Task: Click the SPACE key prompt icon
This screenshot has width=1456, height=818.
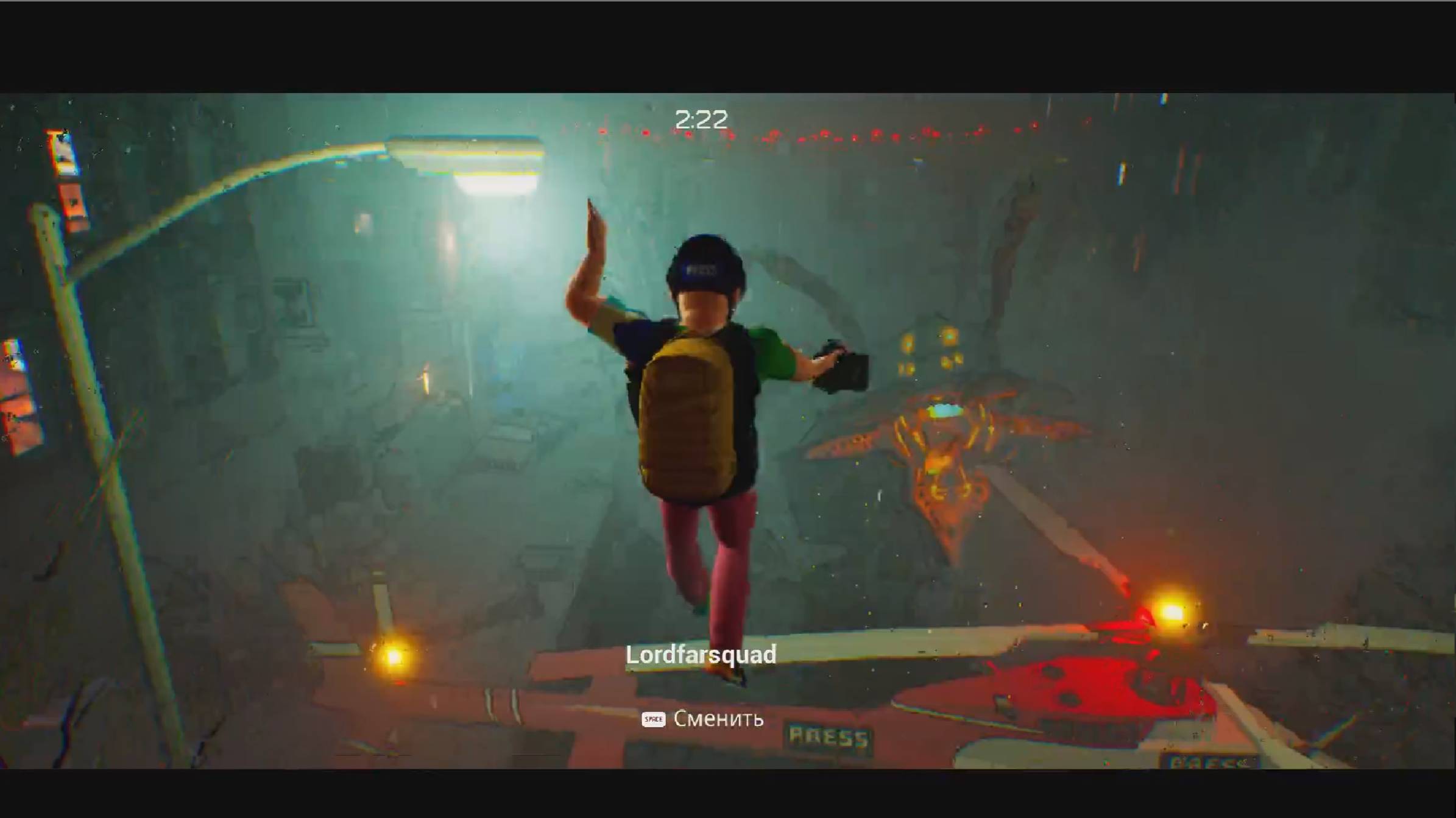Action: click(x=653, y=719)
